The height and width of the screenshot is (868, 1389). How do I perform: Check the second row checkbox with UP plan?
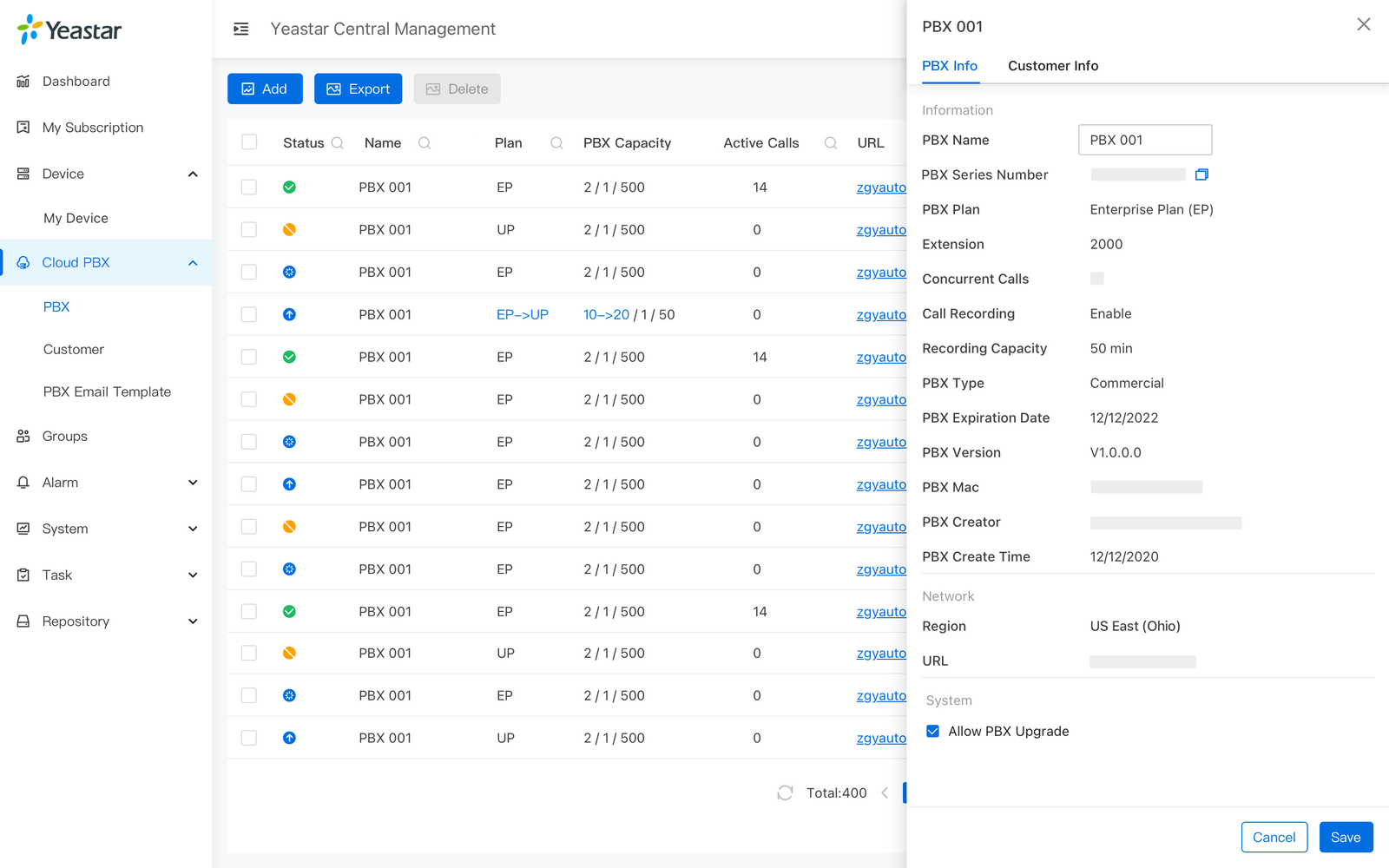[x=249, y=229]
